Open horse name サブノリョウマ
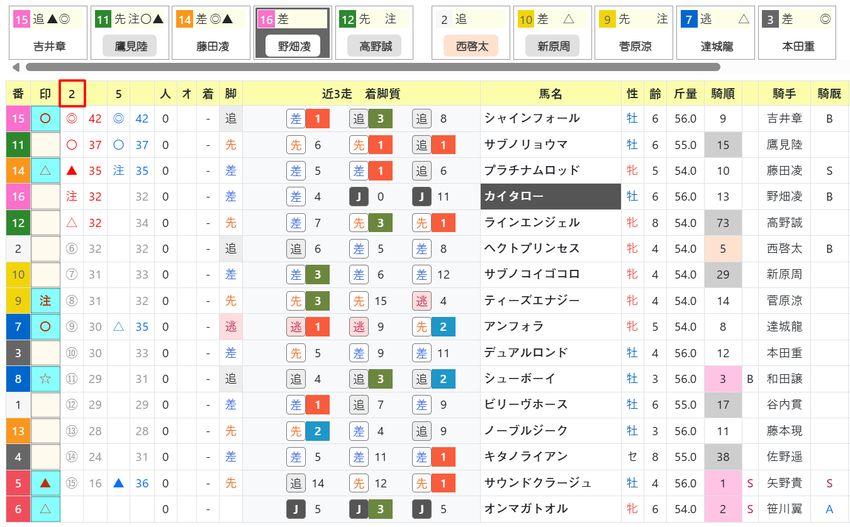The height and width of the screenshot is (527, 850). [526, 145]
